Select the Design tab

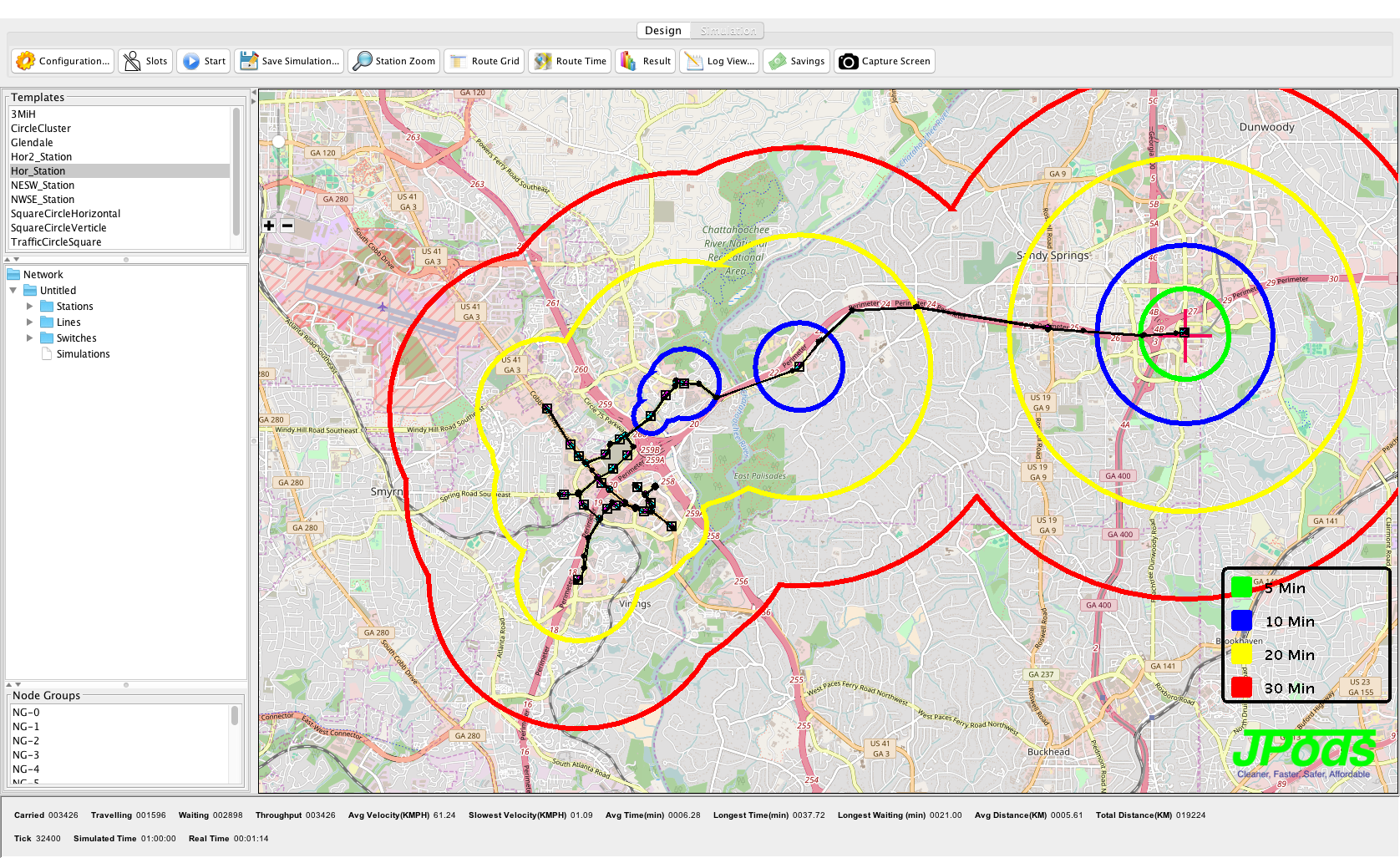(663, 31)
